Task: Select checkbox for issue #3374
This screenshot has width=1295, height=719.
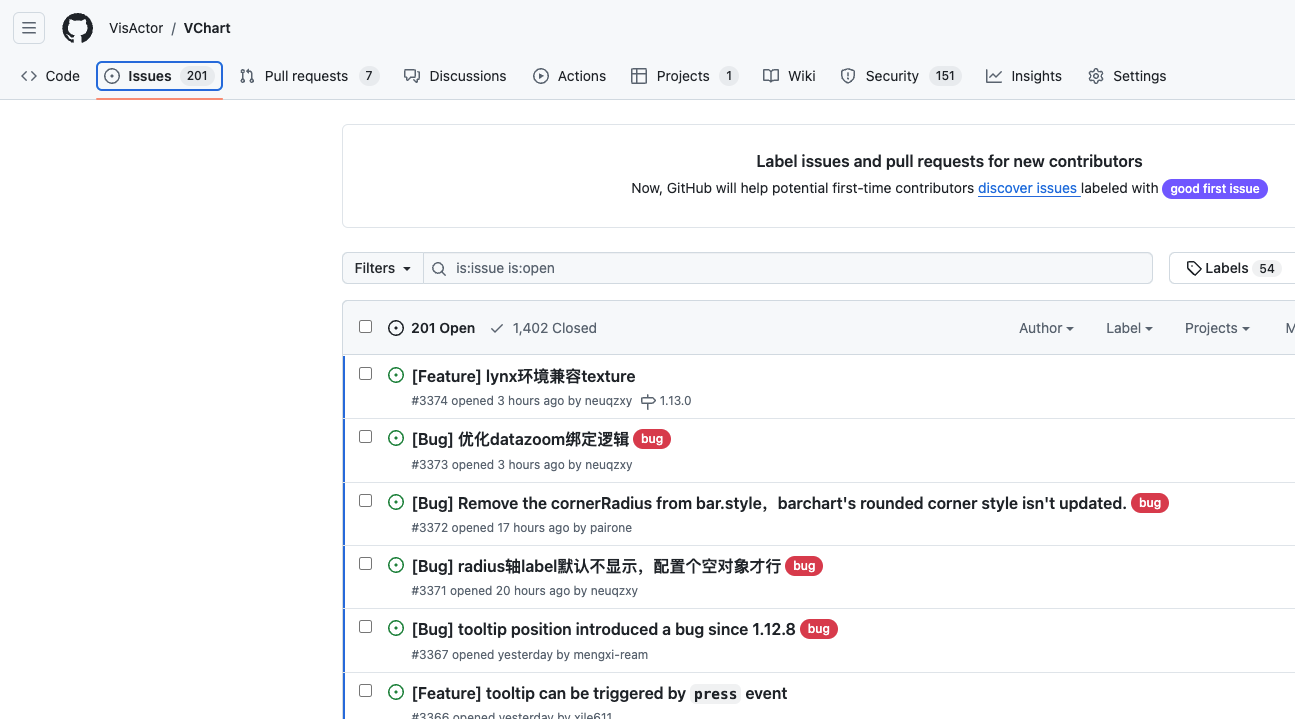Action: 365,373
